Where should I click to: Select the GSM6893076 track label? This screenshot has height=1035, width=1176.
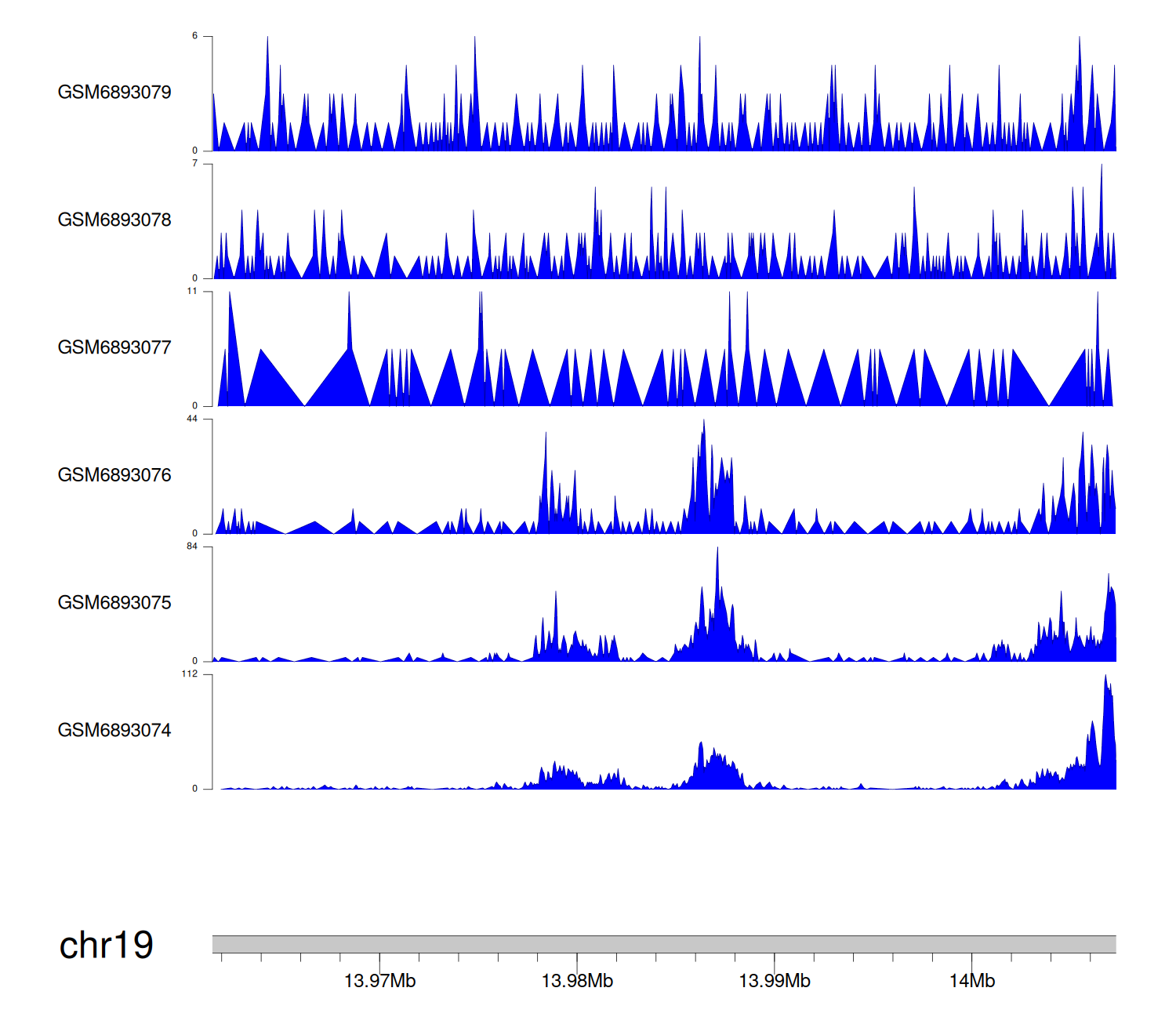point(114,475)
